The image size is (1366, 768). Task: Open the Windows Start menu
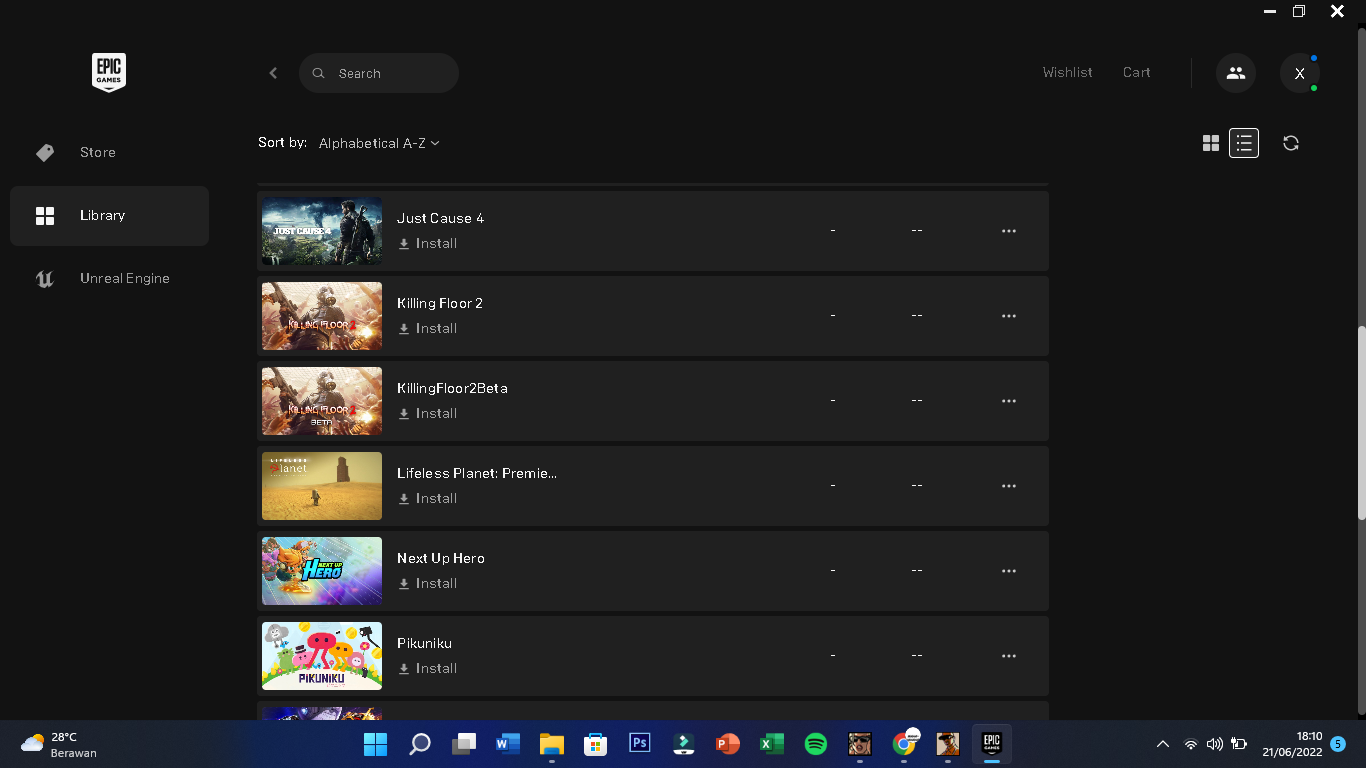pyautogui.click(x=376, y=744)
